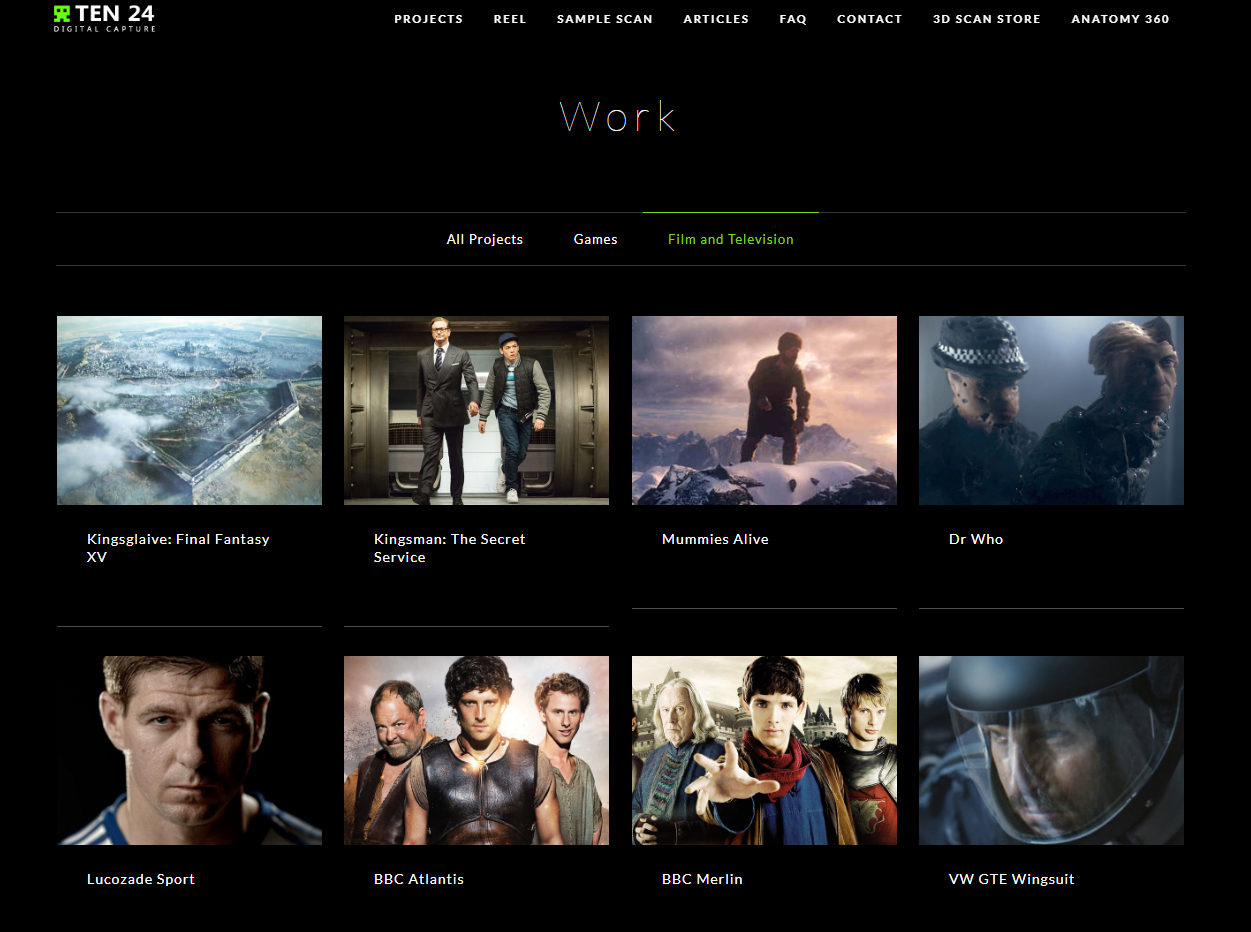This screenshot has width=1251, height=932.
Task: Open the BBC Atlantis cast thumbnail
Action: click(x=476, y=750)
